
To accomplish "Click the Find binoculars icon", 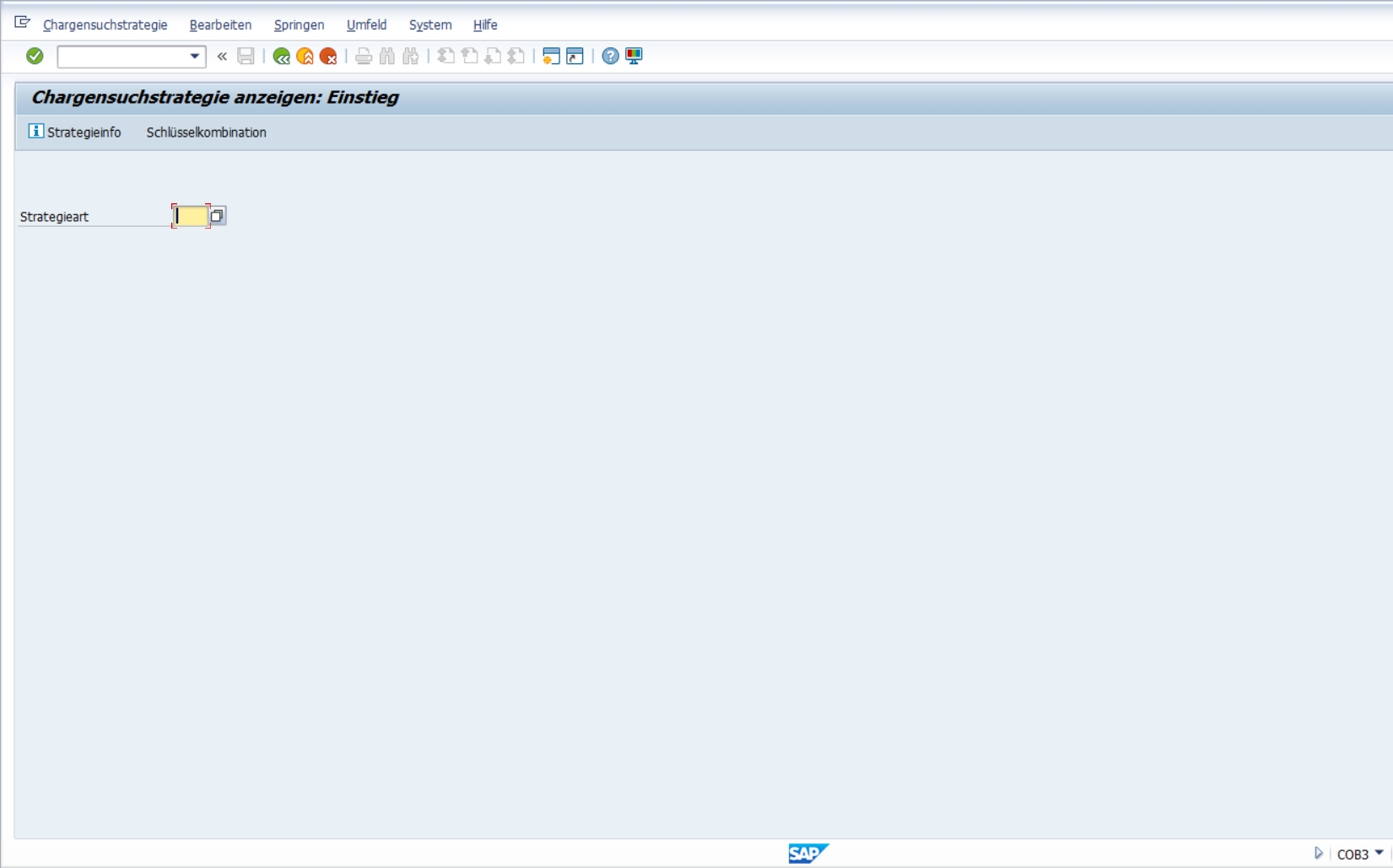I will 387,57.
